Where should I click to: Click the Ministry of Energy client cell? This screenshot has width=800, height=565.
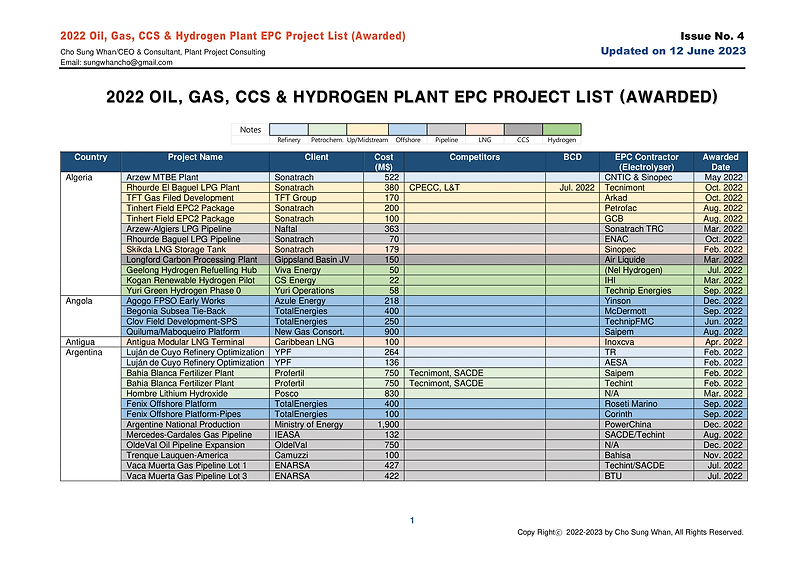coord(316,424)
